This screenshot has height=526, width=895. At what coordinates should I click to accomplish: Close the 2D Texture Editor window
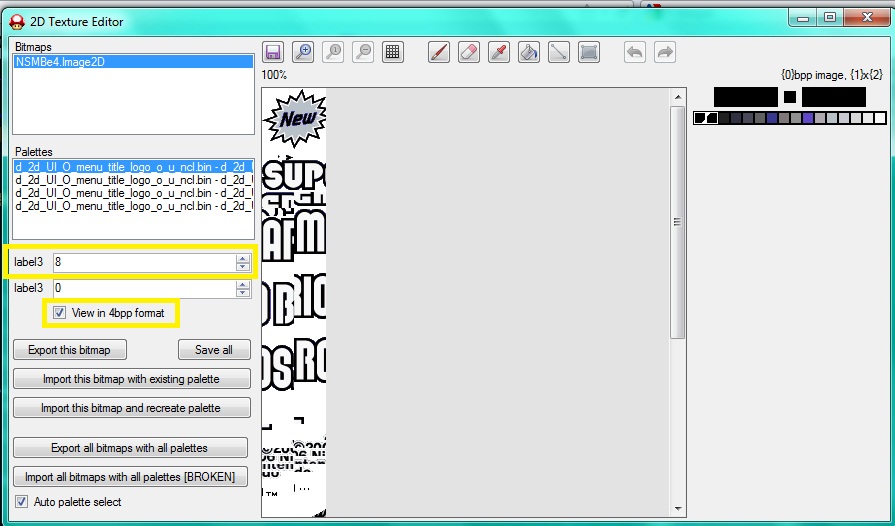pyautogui.click(x=866, y=18)
